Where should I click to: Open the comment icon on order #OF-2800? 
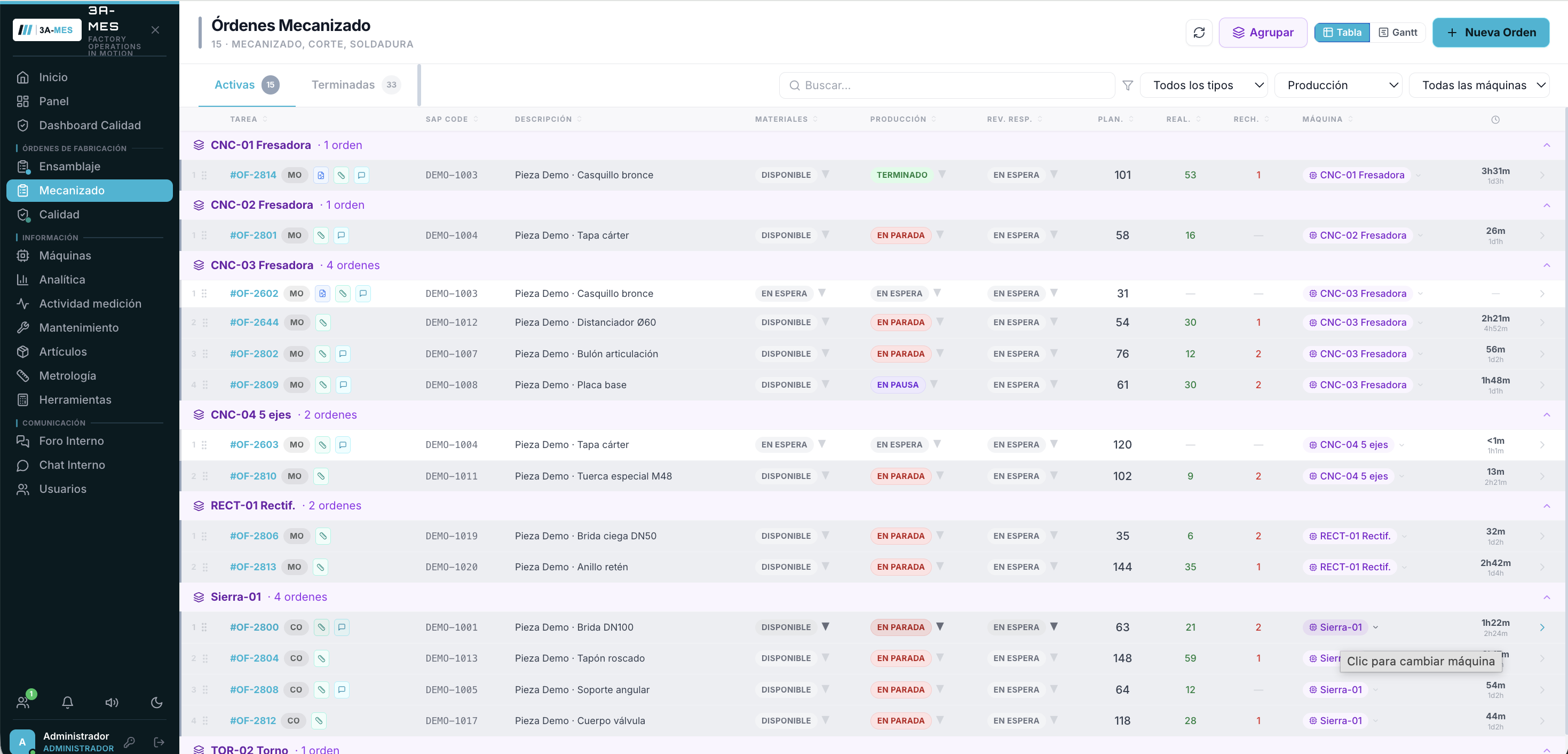click(x=342, y=627)
